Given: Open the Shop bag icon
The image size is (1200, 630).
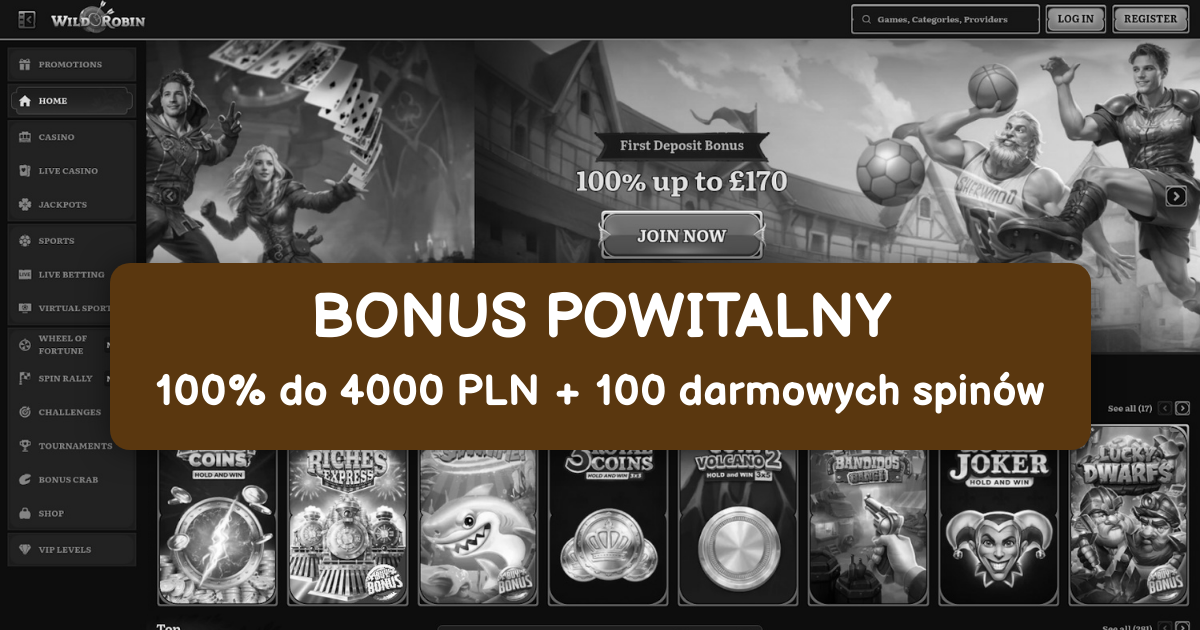Looking at the screenshot, I should (x=25, y=514).
